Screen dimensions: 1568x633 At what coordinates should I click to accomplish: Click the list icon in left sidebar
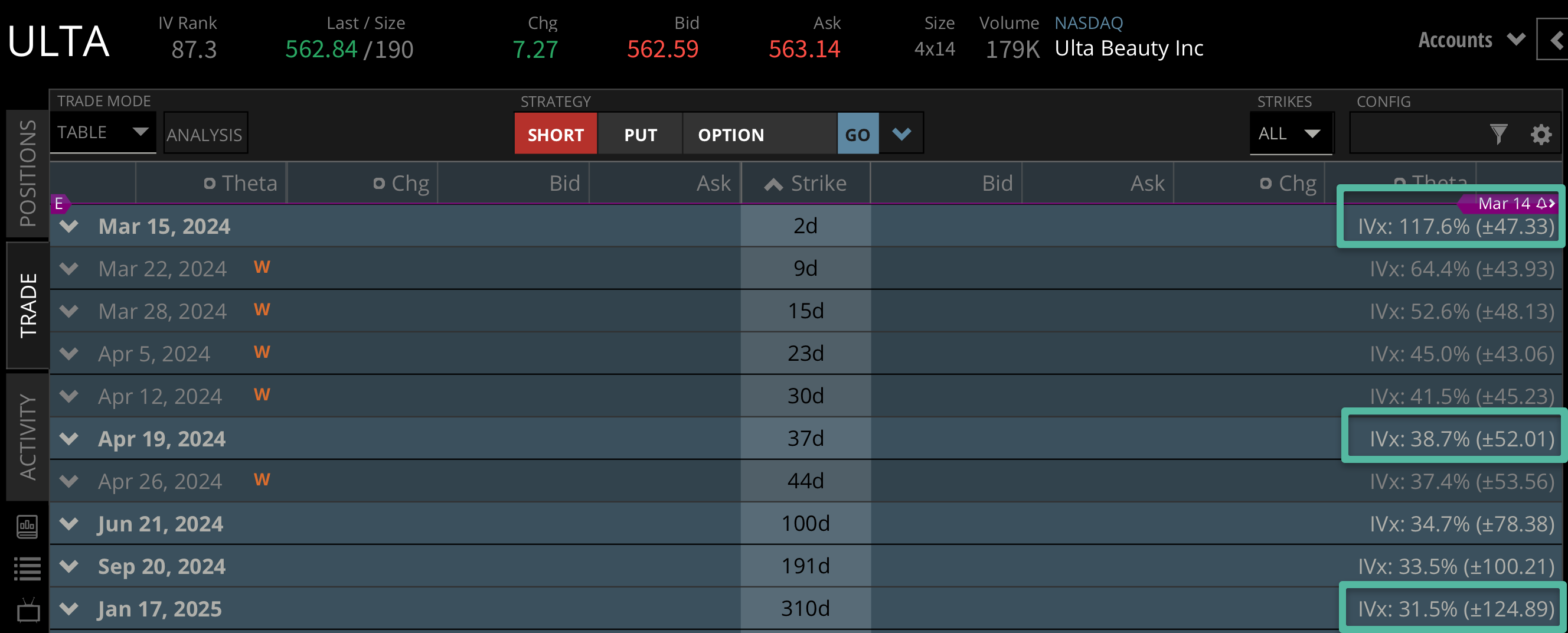coord(27,569)
